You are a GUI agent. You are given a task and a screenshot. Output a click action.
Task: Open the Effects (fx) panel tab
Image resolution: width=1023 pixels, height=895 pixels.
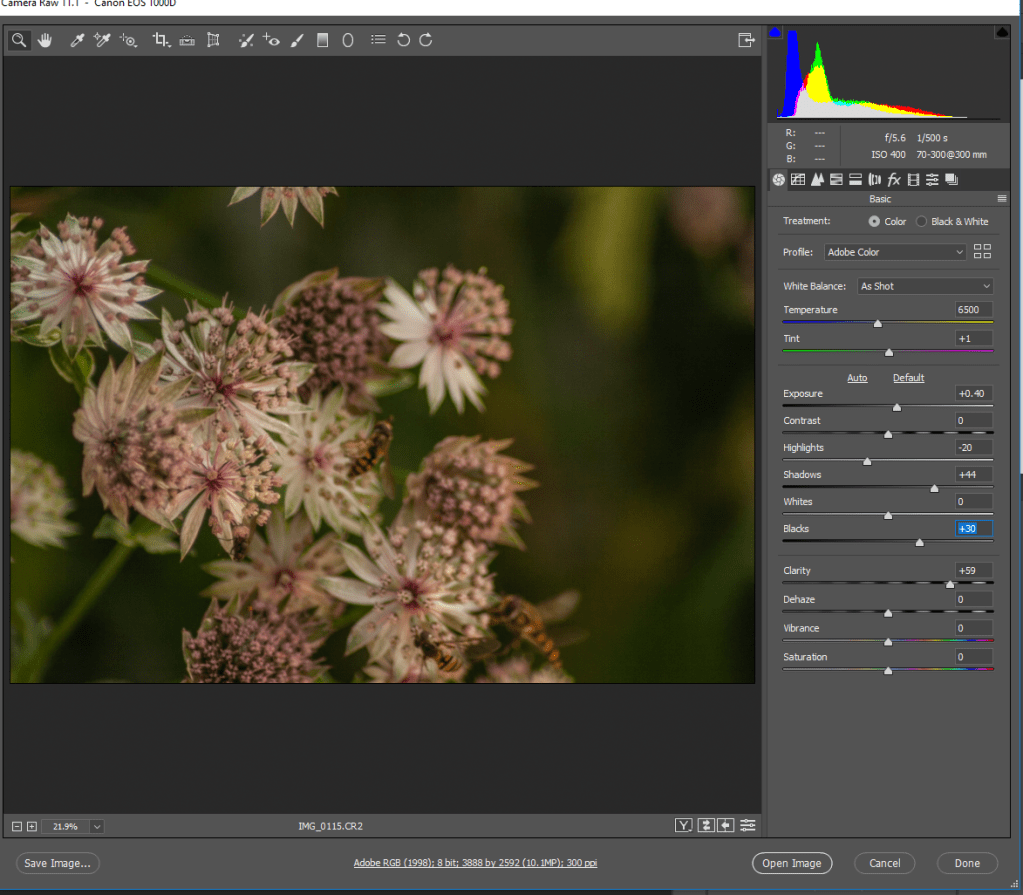pos(894,180)
